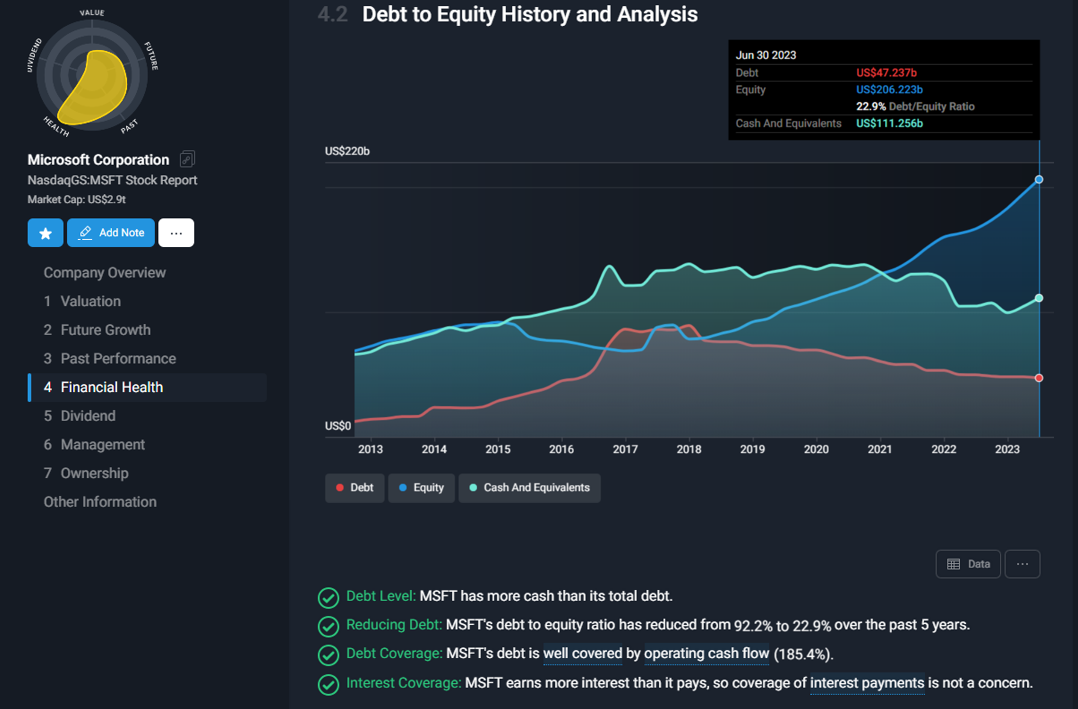Click the 'well covered' link
This screenshot has height=709, width=1078.
coord(582,653)
